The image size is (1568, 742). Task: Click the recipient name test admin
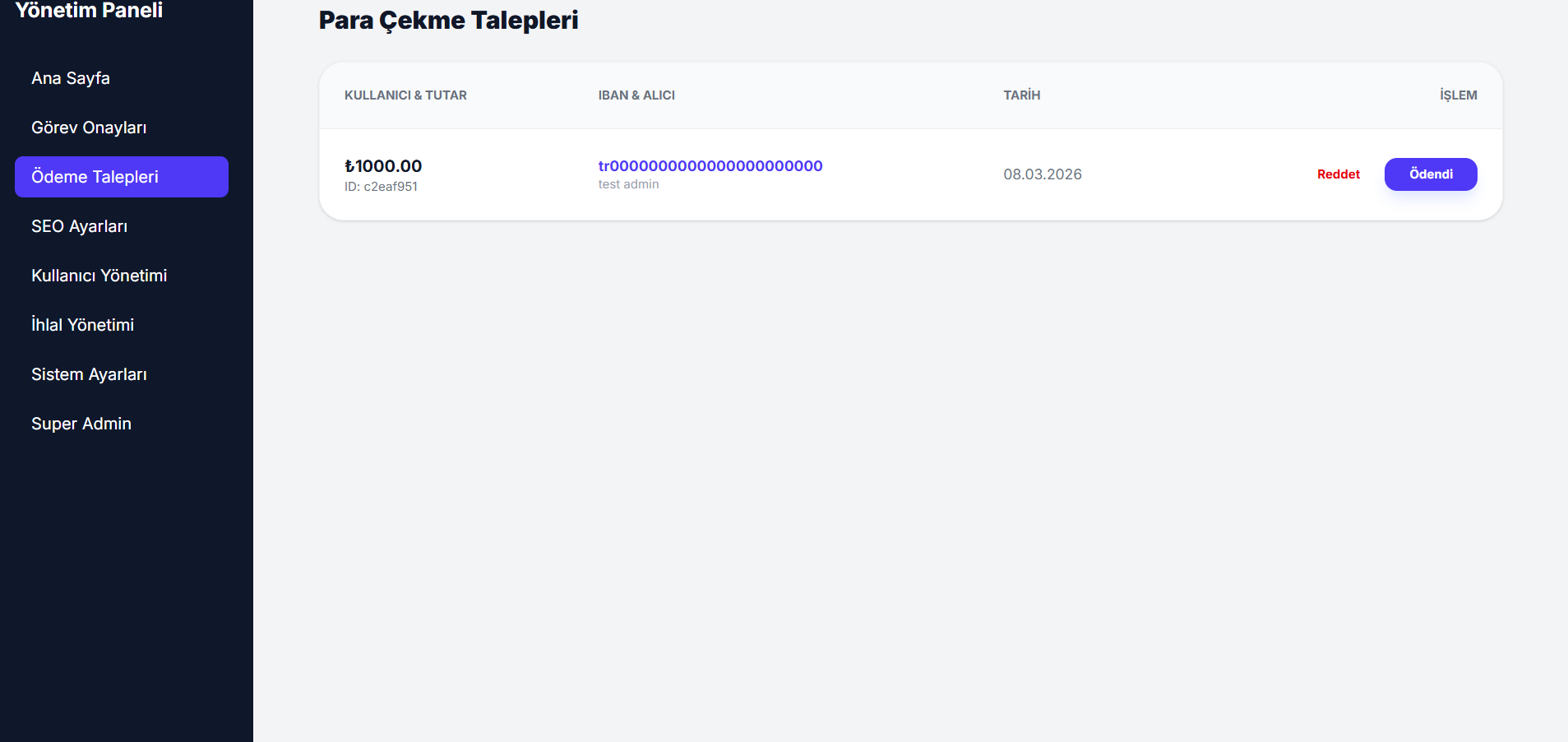tap(628, 184)
